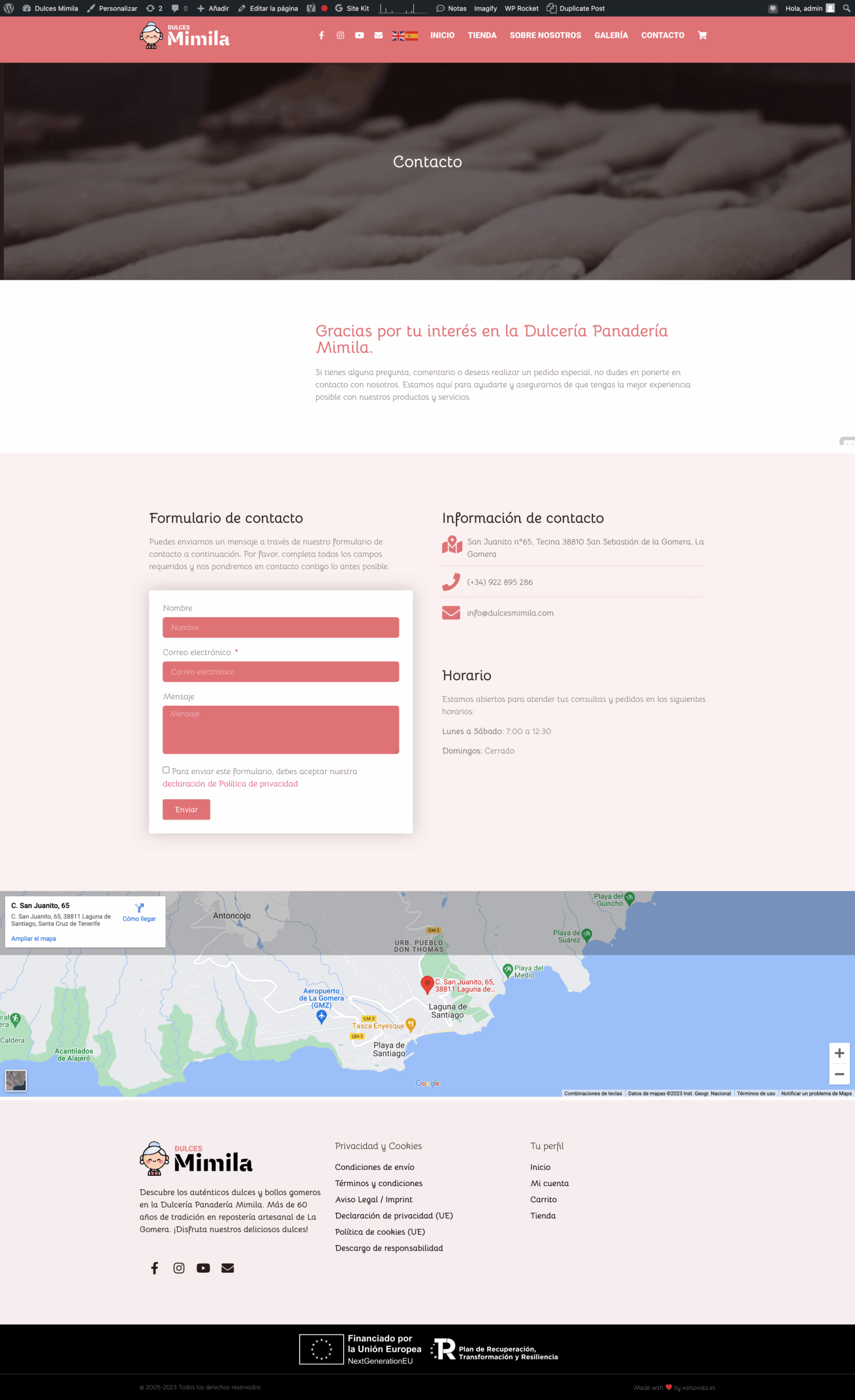Image resolution: width=855 pixels, height=1400 pixels.
Task: Open the shopping cart icon
Action: (x=702, y=35)
